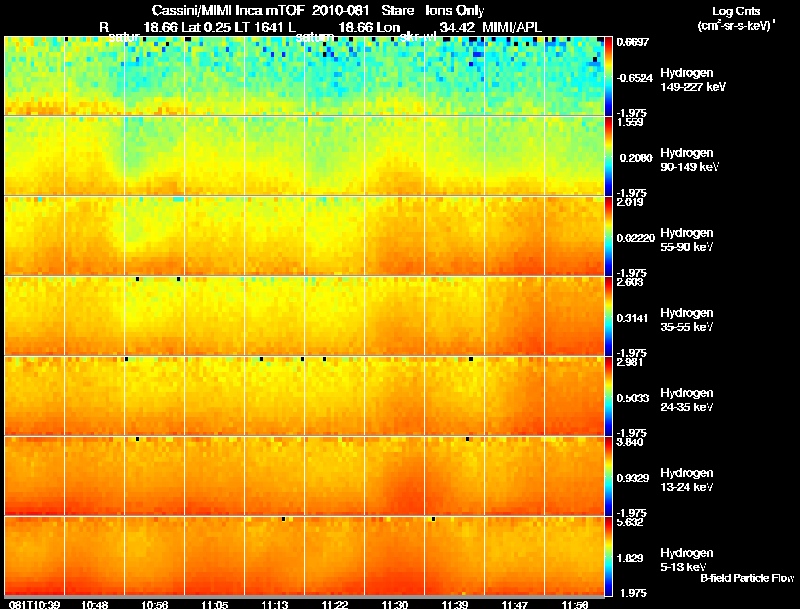Click the 'B-field Particle Flow' label
This screenshot has width=800, height=609.
[747, 578]
